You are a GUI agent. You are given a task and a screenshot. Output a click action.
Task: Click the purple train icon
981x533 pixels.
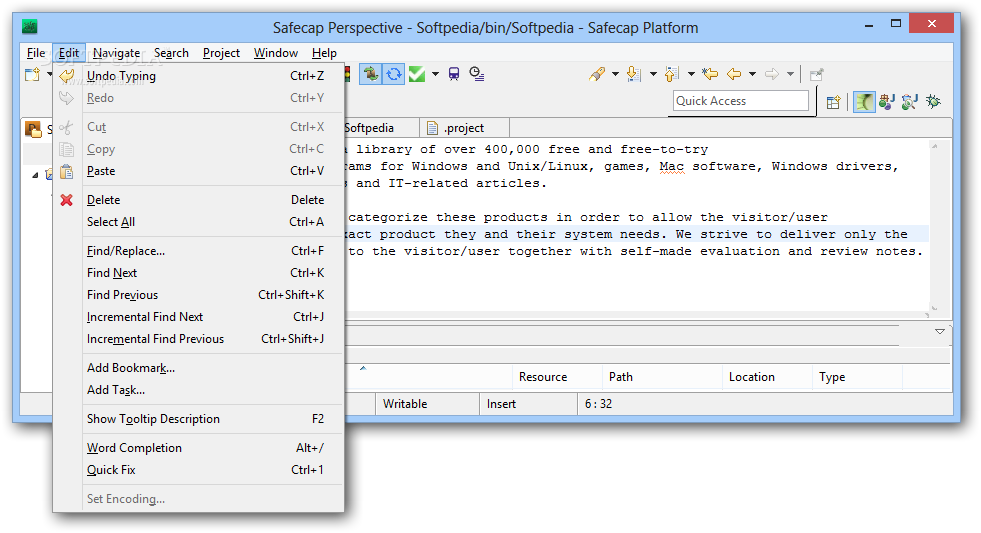click(454, 74)
